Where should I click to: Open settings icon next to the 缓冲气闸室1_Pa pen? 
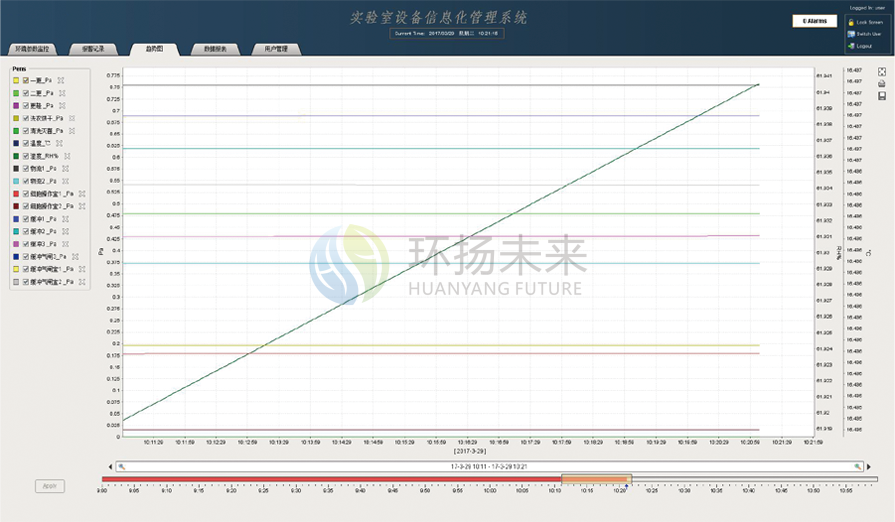tap(82, 269)
